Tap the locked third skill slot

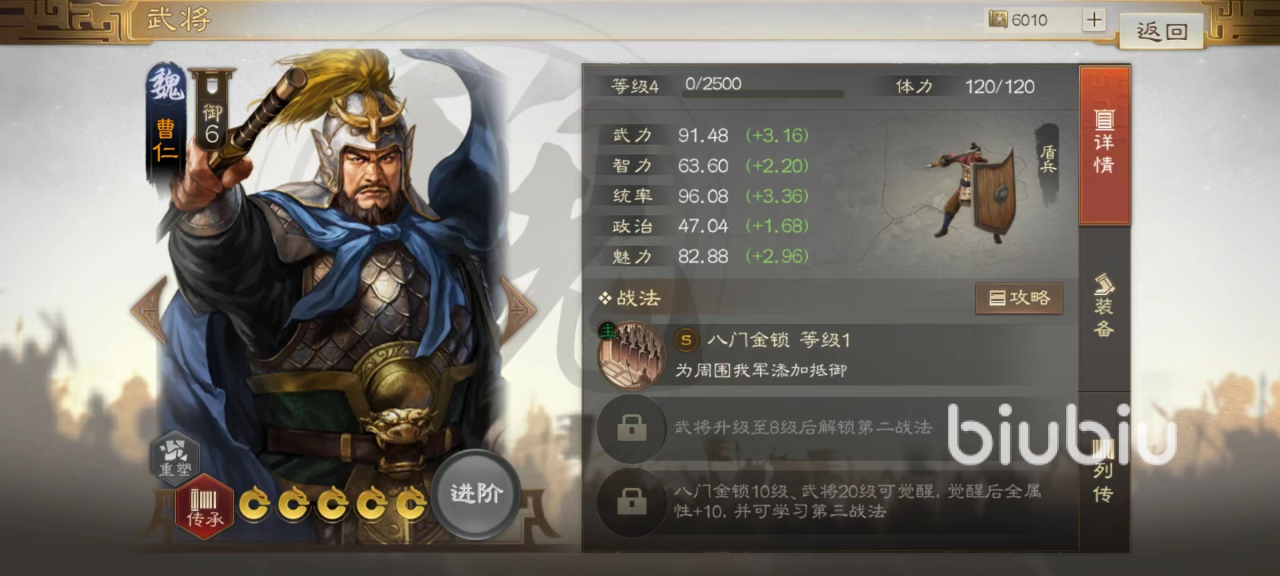pos(631,502)
